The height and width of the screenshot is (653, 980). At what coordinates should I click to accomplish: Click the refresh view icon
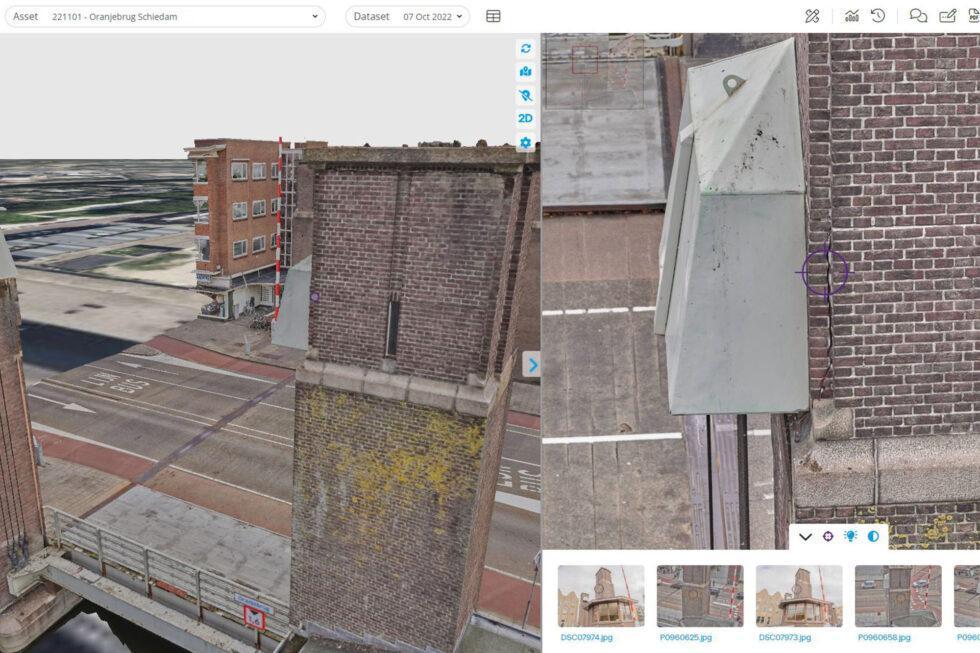525,49
